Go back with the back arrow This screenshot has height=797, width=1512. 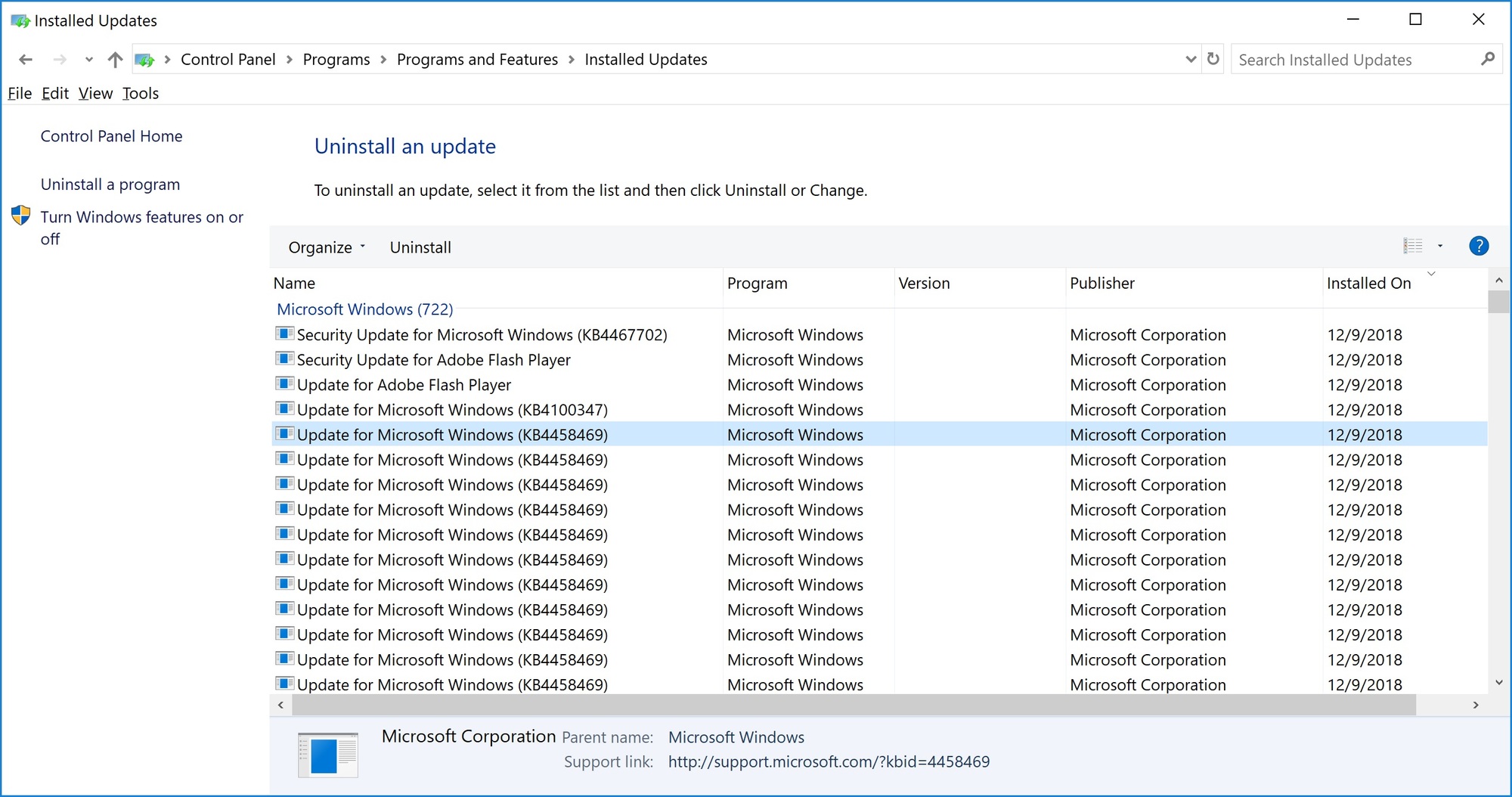[26, 60]
